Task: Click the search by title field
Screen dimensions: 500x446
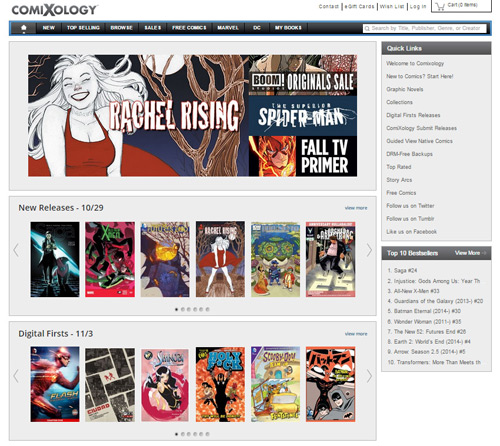Action: coord(425,29)
